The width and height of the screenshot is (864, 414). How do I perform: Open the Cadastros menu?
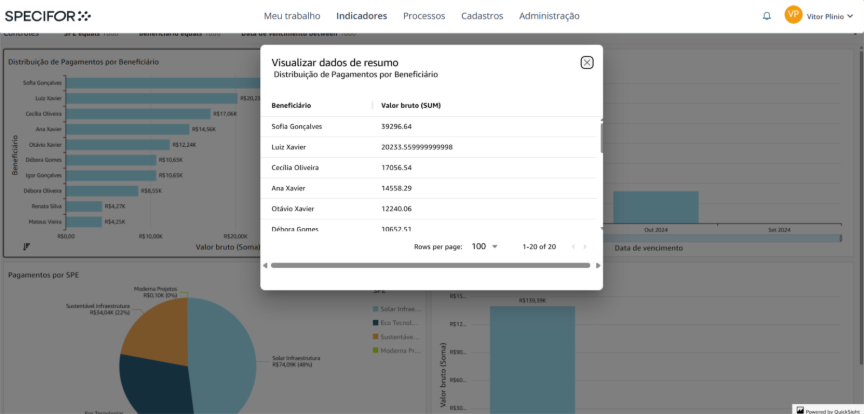point(482,16)
